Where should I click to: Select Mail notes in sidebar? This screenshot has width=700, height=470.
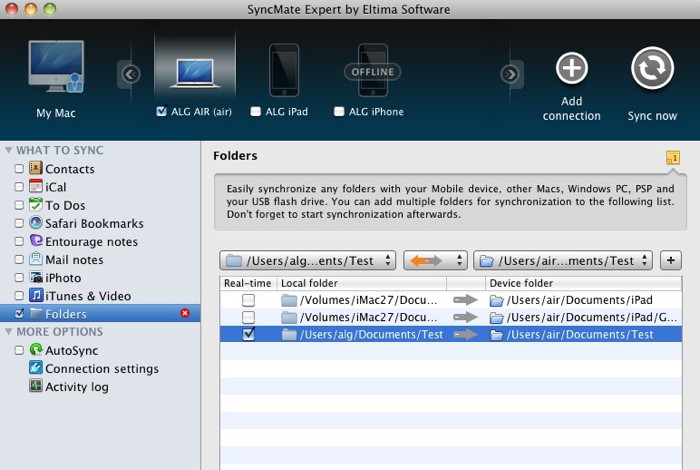pyautogui.click(x=74, y=260)
